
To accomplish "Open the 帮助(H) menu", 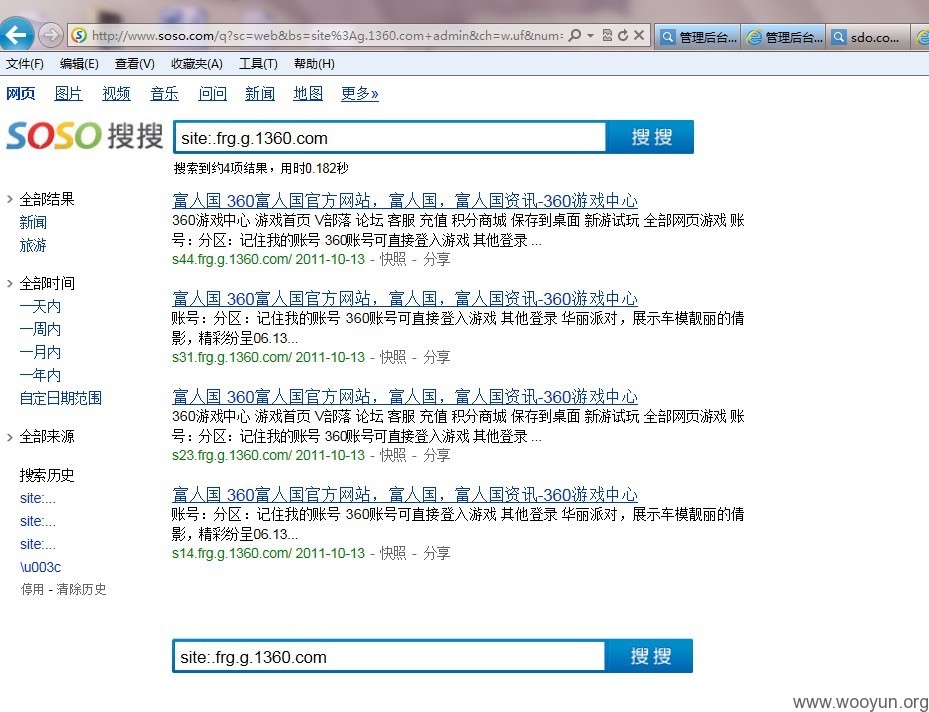I will coord(314,63).
